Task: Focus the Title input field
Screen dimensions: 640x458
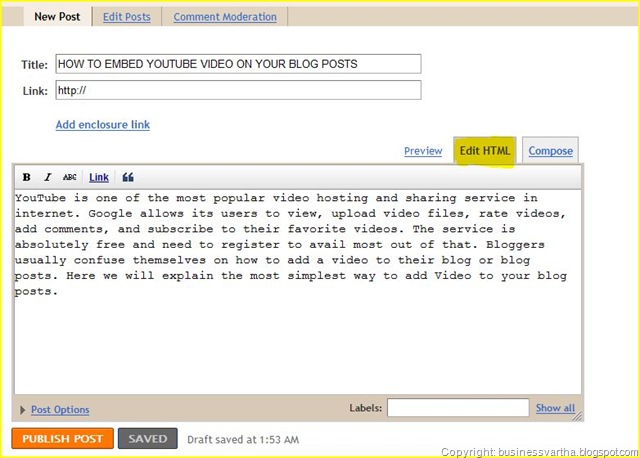Action: coord(238,64)
